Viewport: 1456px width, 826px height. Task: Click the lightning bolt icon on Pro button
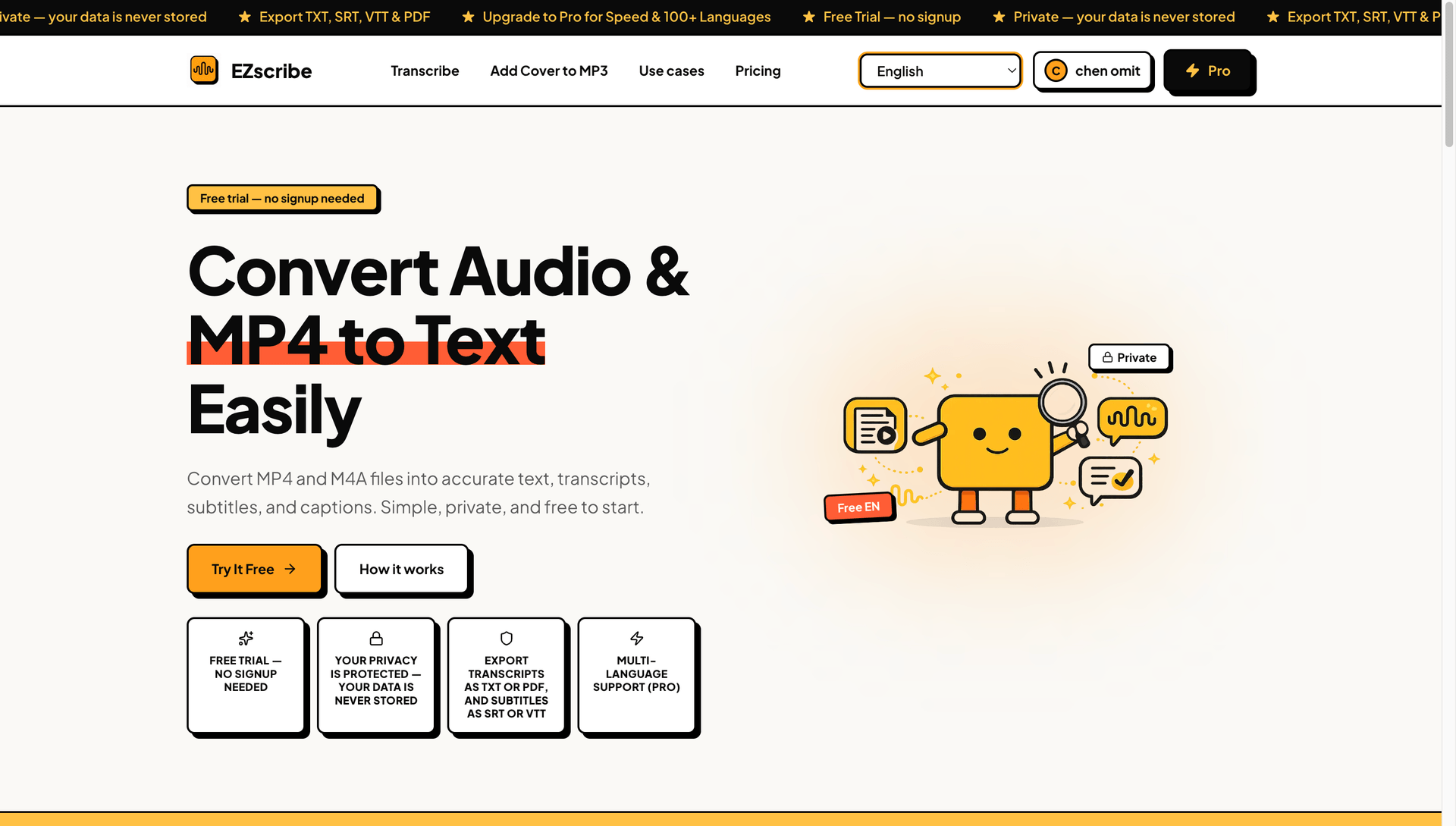[1193, 71]
